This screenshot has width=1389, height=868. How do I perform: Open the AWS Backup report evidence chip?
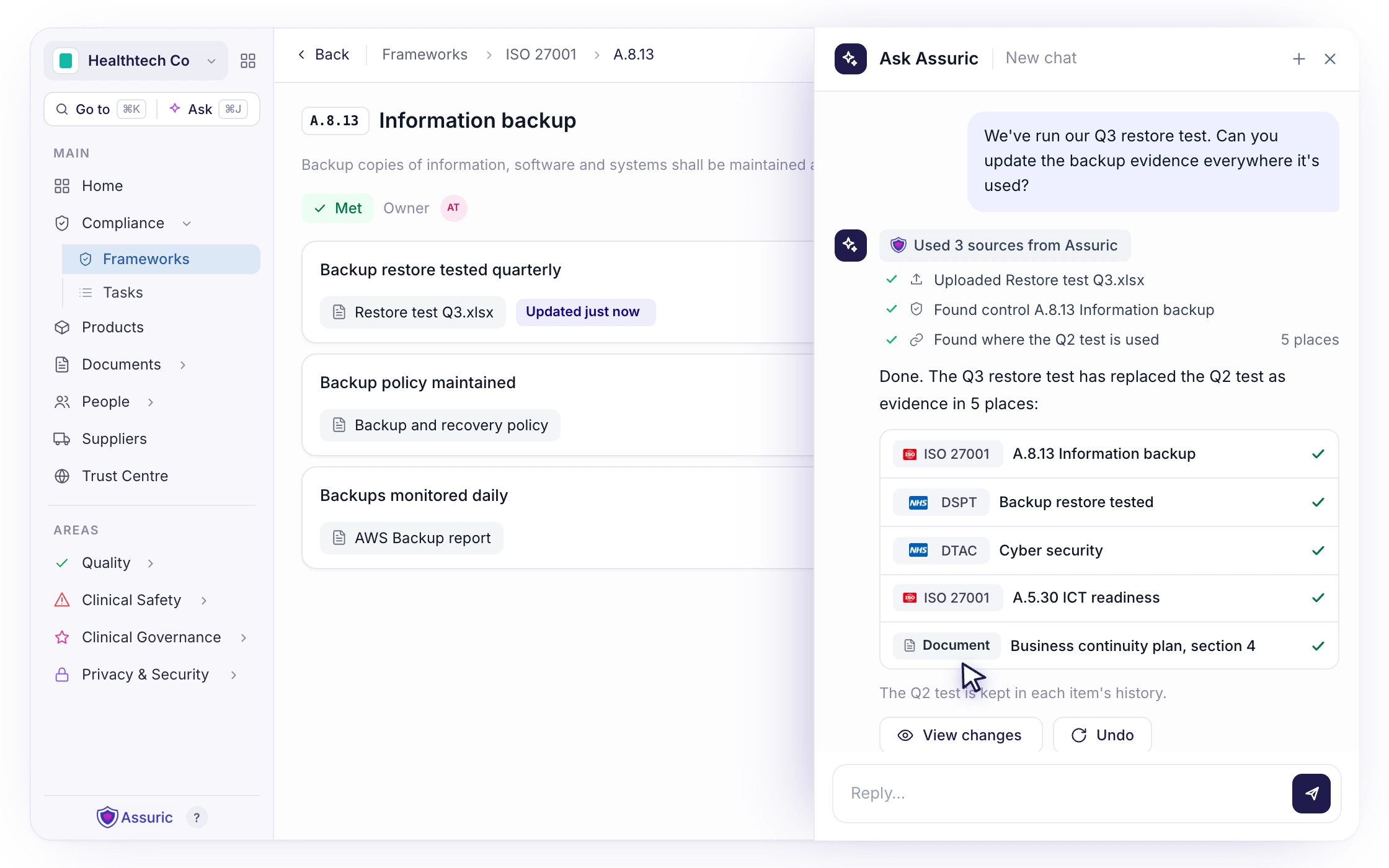pyautogui.click(x=412, y=538)
